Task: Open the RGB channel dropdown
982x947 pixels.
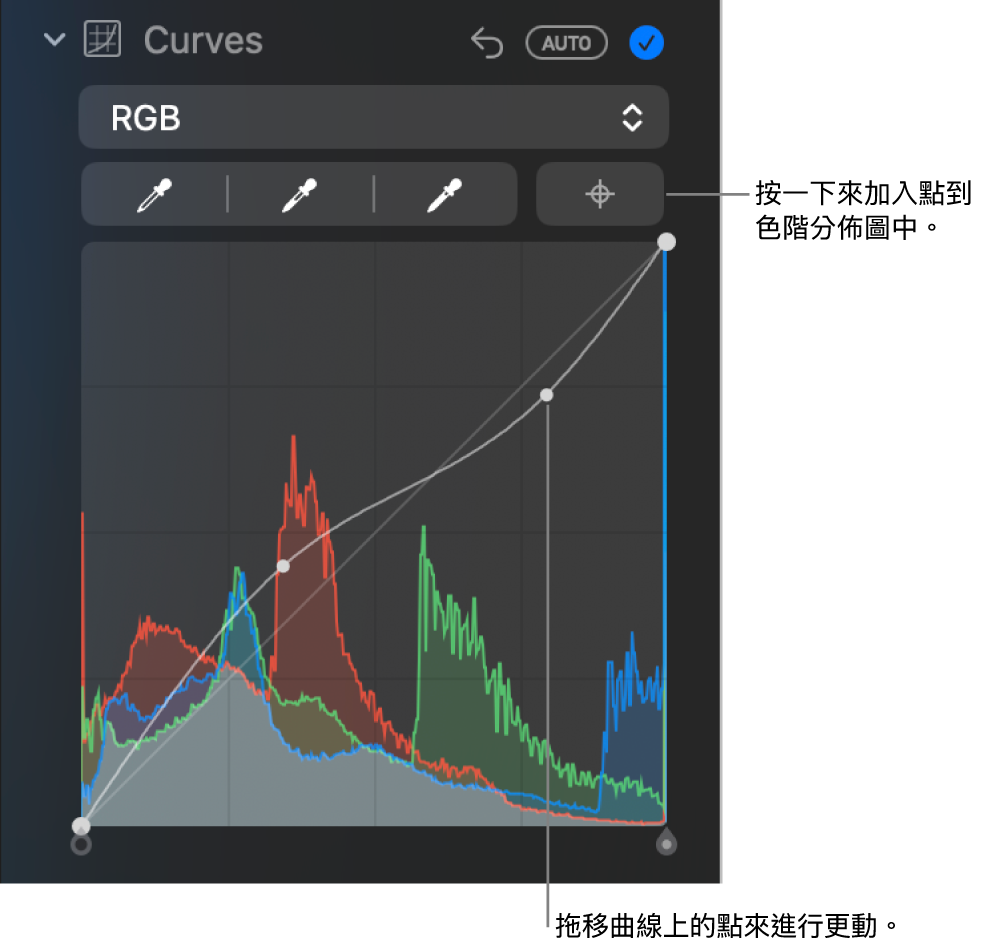Action: pos(374,117)
